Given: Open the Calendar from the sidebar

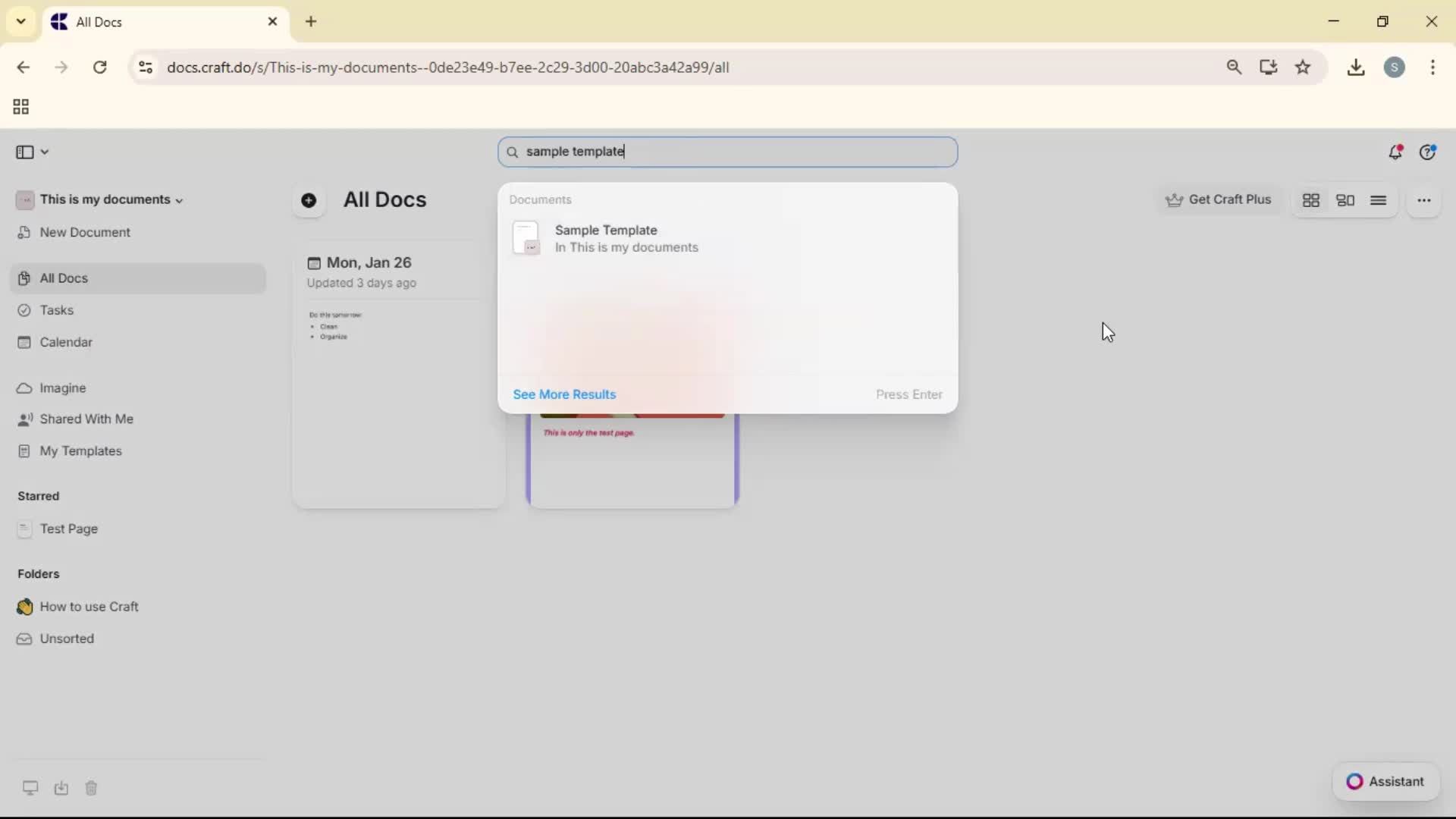Looking at the screenshot, I should (65, 342).
